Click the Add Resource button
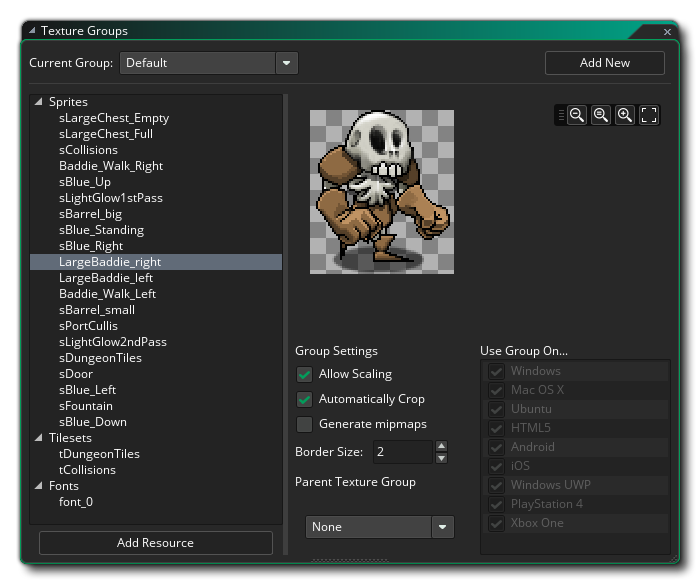This screenshot has height=584, width=700. point(156,543)
